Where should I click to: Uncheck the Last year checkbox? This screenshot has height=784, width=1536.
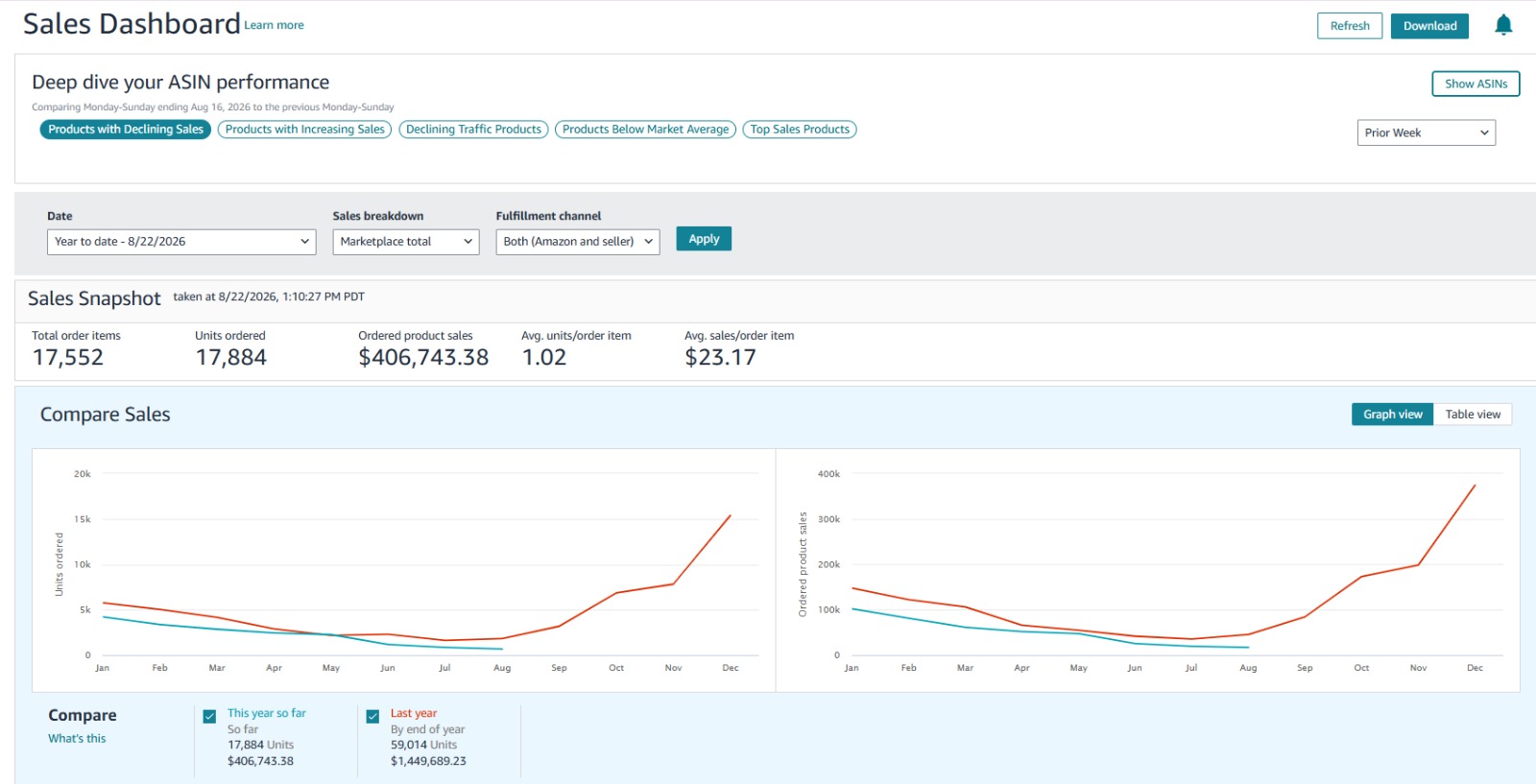372,716
